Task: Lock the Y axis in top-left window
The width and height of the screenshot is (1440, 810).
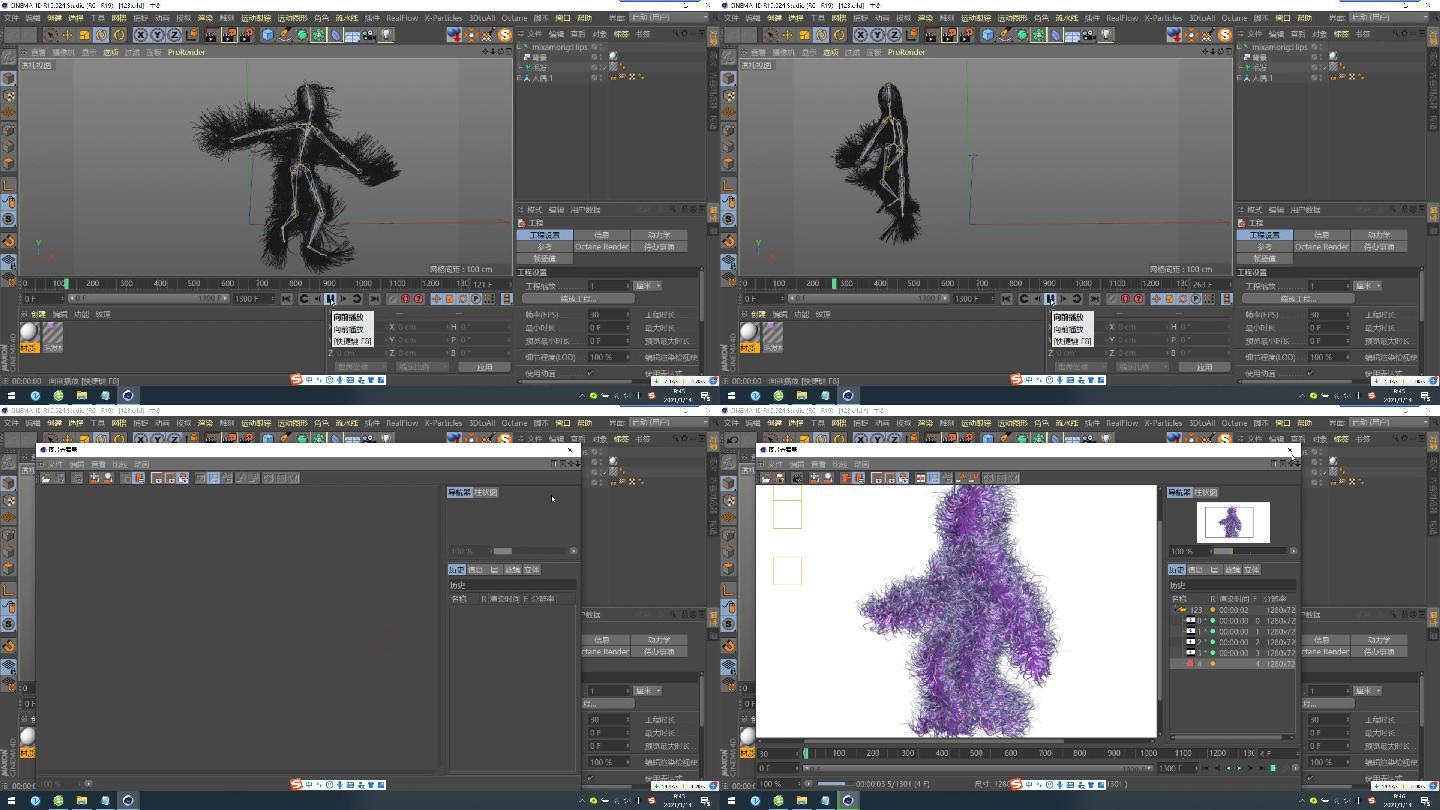Action: click(157, 35)
